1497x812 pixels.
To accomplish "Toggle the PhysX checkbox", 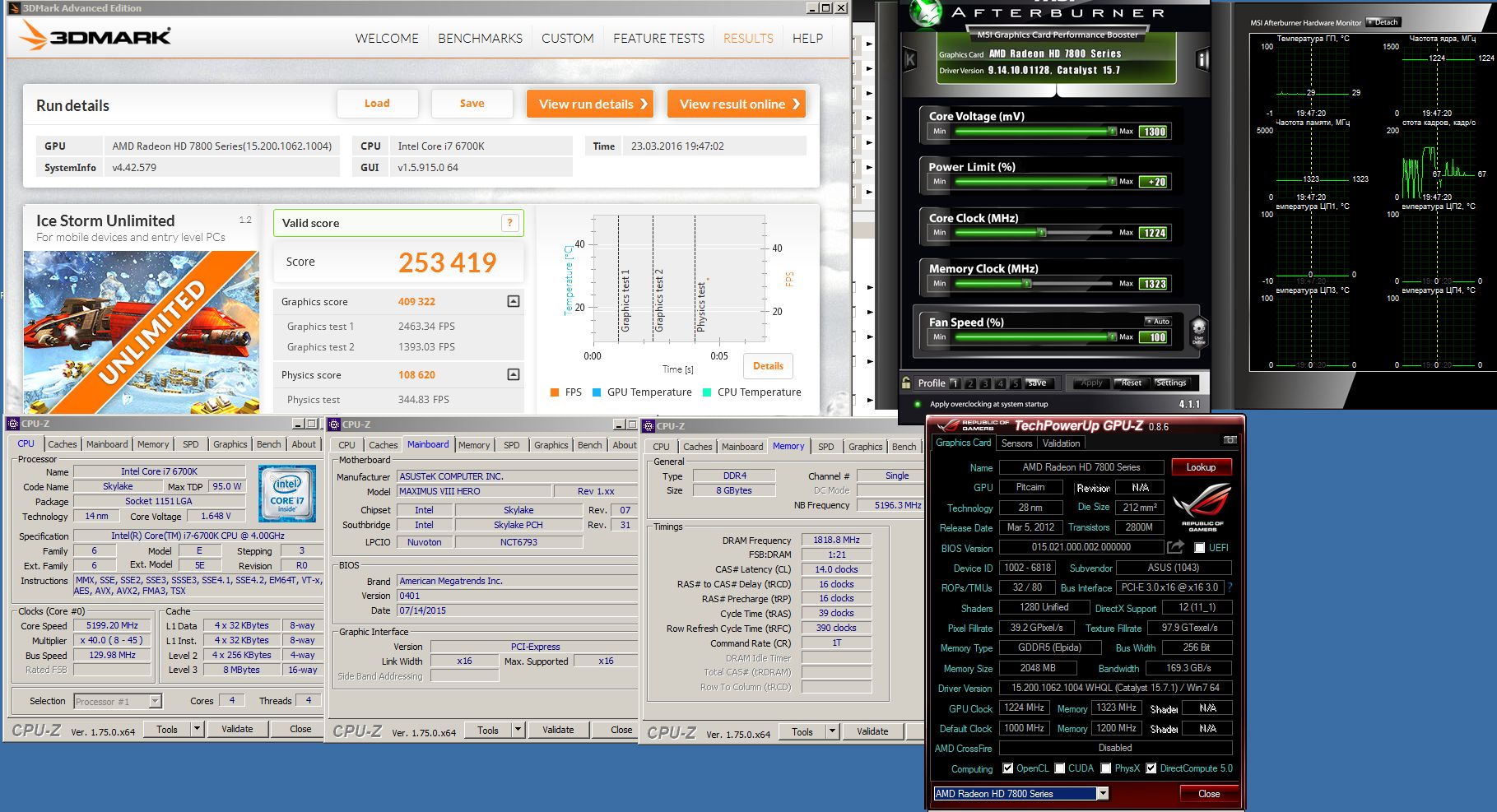I will click(1107, 768).
